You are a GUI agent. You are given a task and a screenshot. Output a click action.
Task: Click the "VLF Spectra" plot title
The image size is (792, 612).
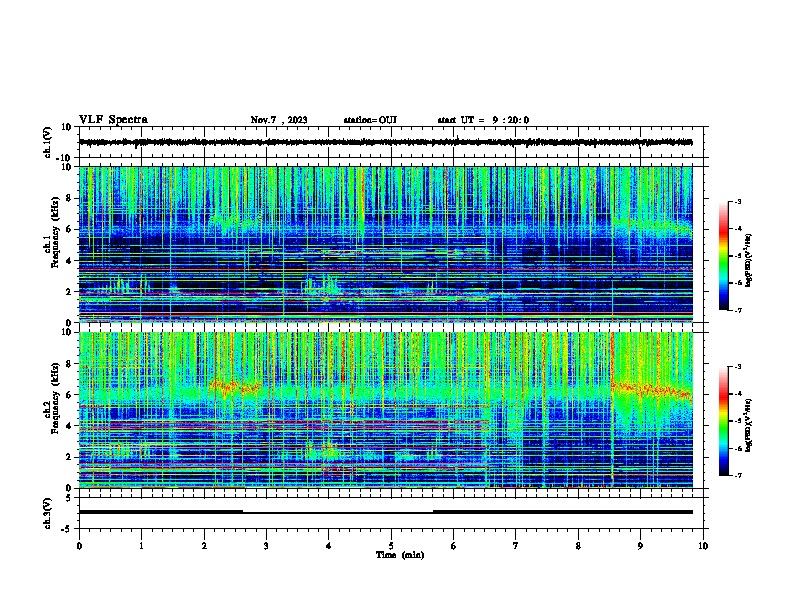coord(113,120)
